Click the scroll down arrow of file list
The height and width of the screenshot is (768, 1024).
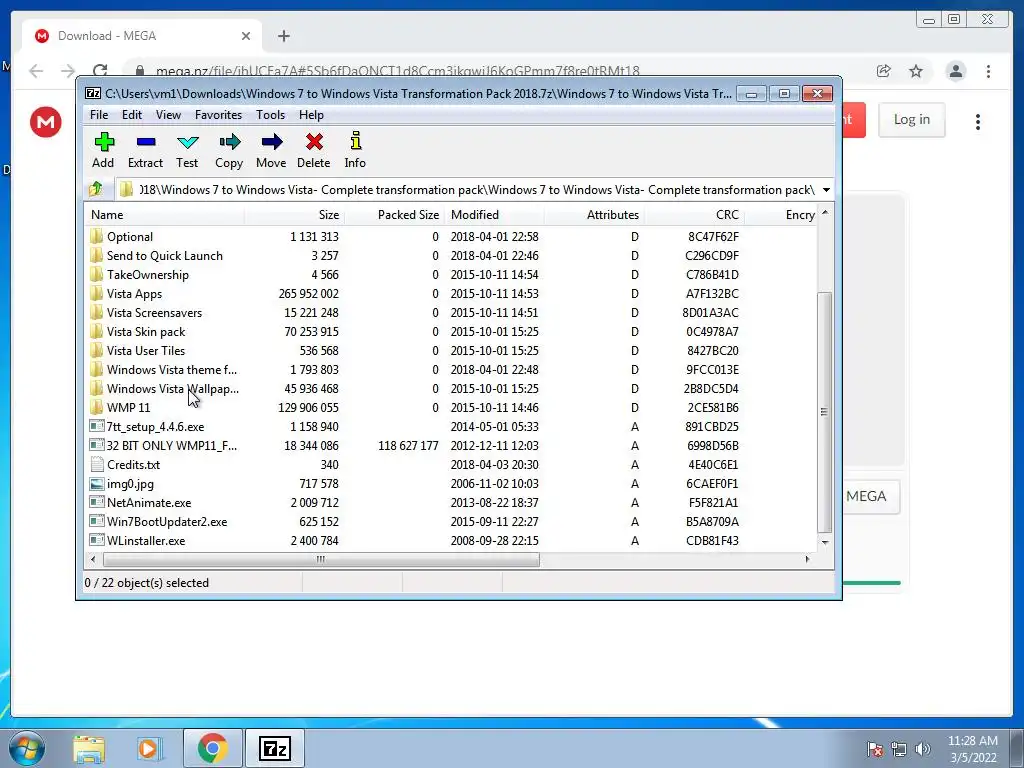[x=825, y=542]
